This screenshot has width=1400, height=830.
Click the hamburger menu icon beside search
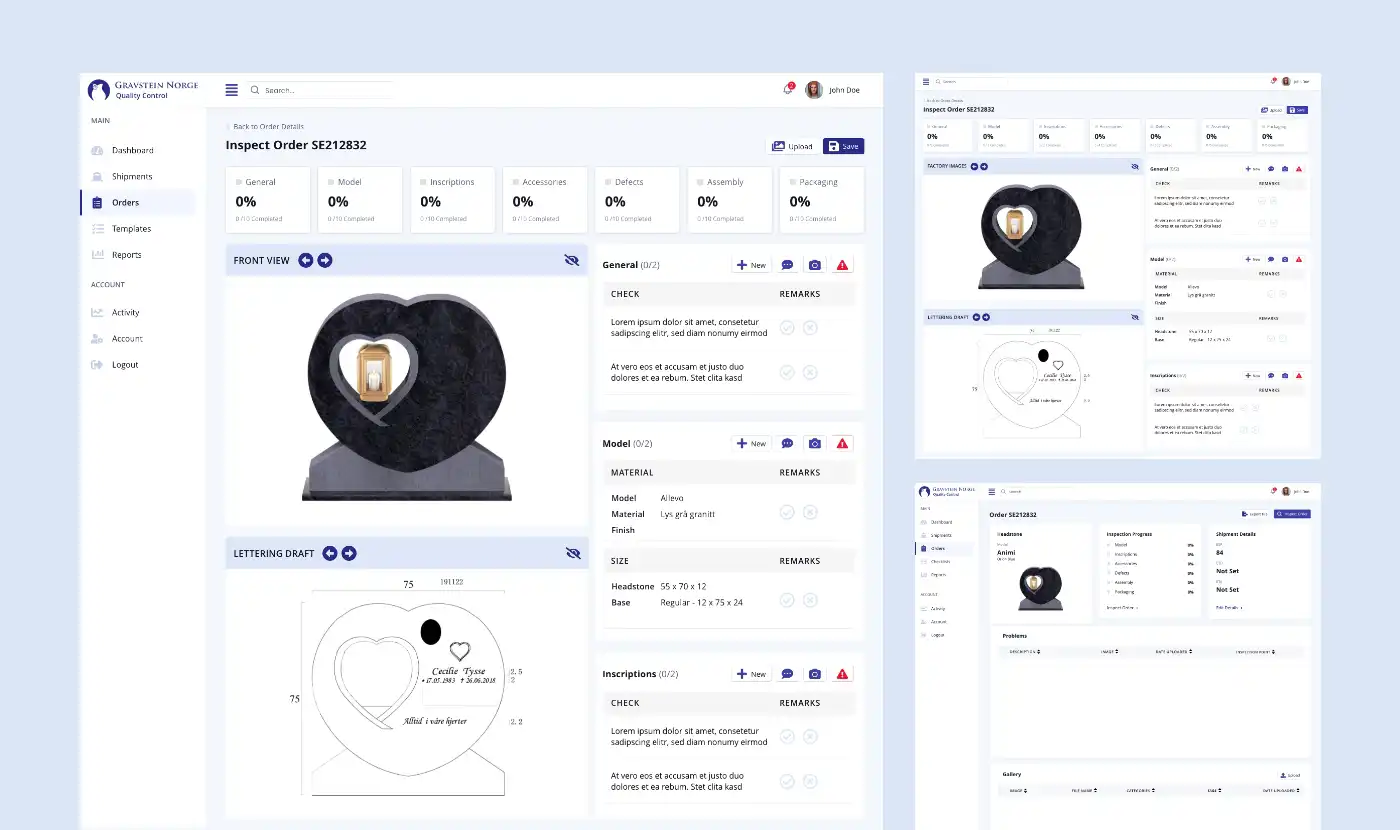pyautogui.click(x=232, y=90)
